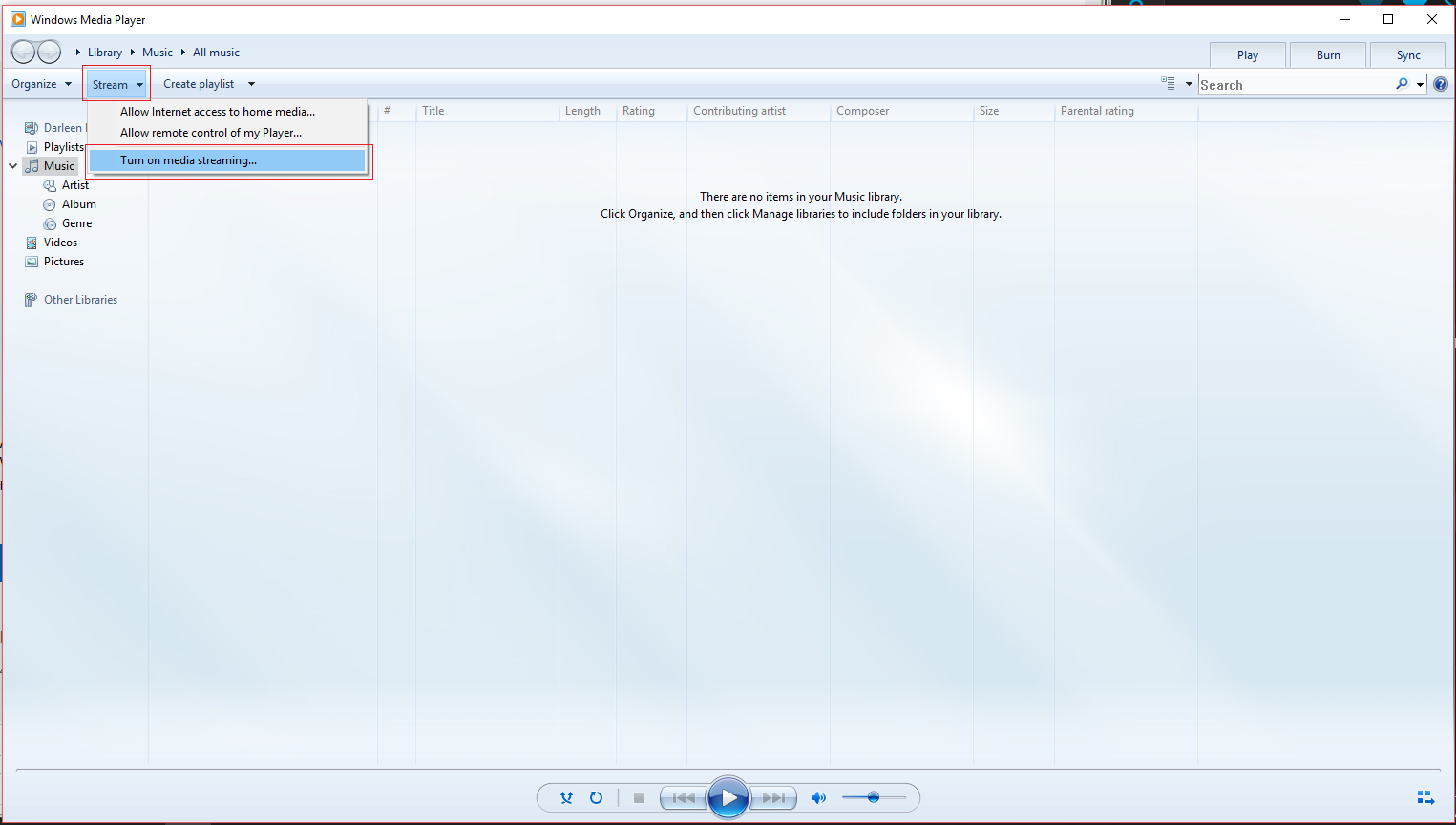The image size is (1456, 825).
Task: Switch to Now Playing mode
Action: pos(1425,797)
